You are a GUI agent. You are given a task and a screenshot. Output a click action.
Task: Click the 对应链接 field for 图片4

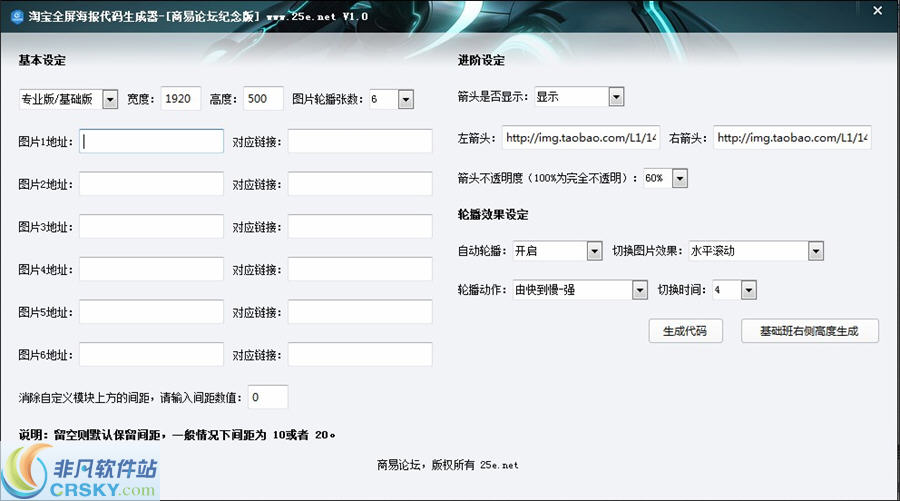360,269
